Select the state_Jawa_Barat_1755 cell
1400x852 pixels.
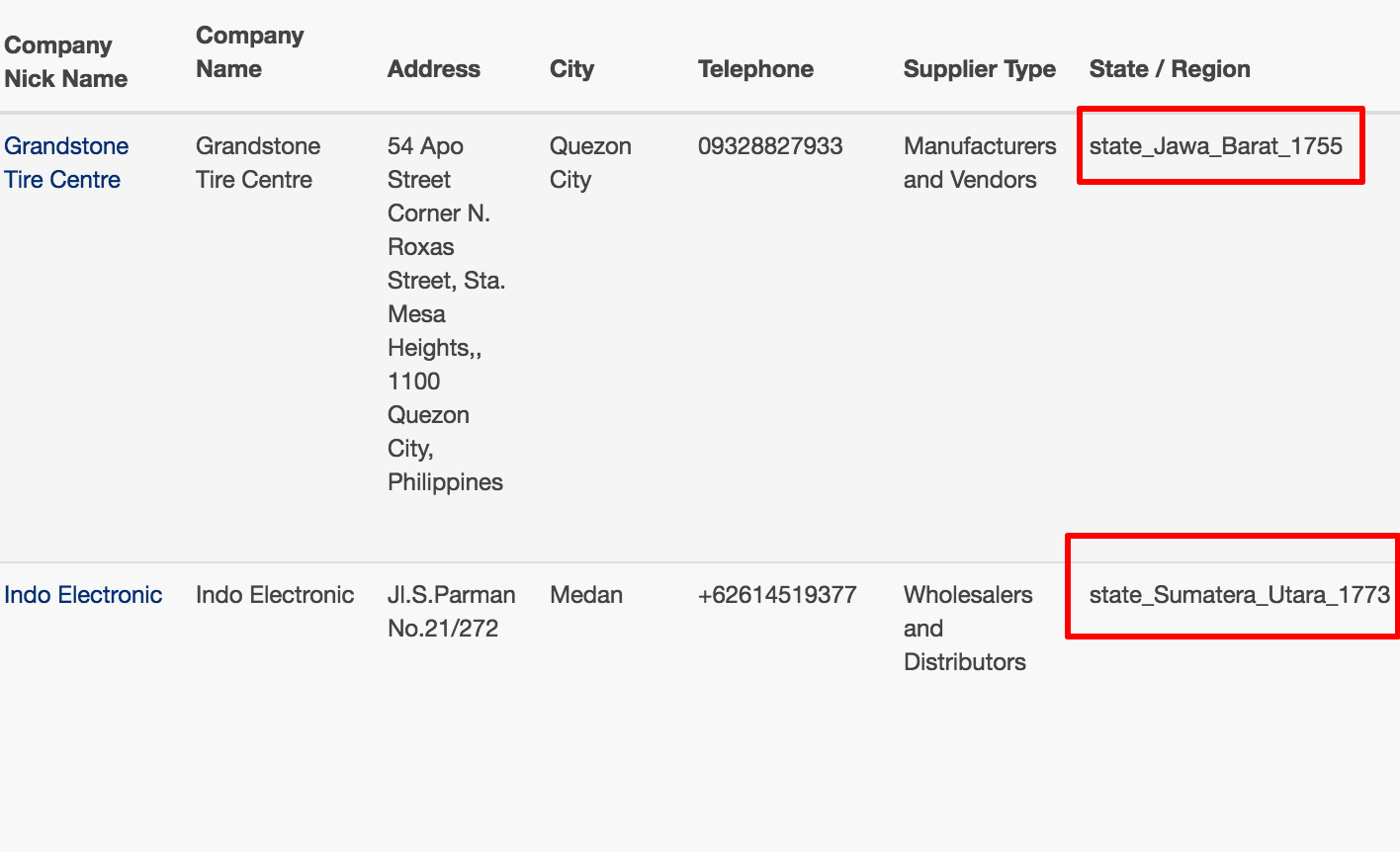pyautogui.click(x=1215, y=146)
